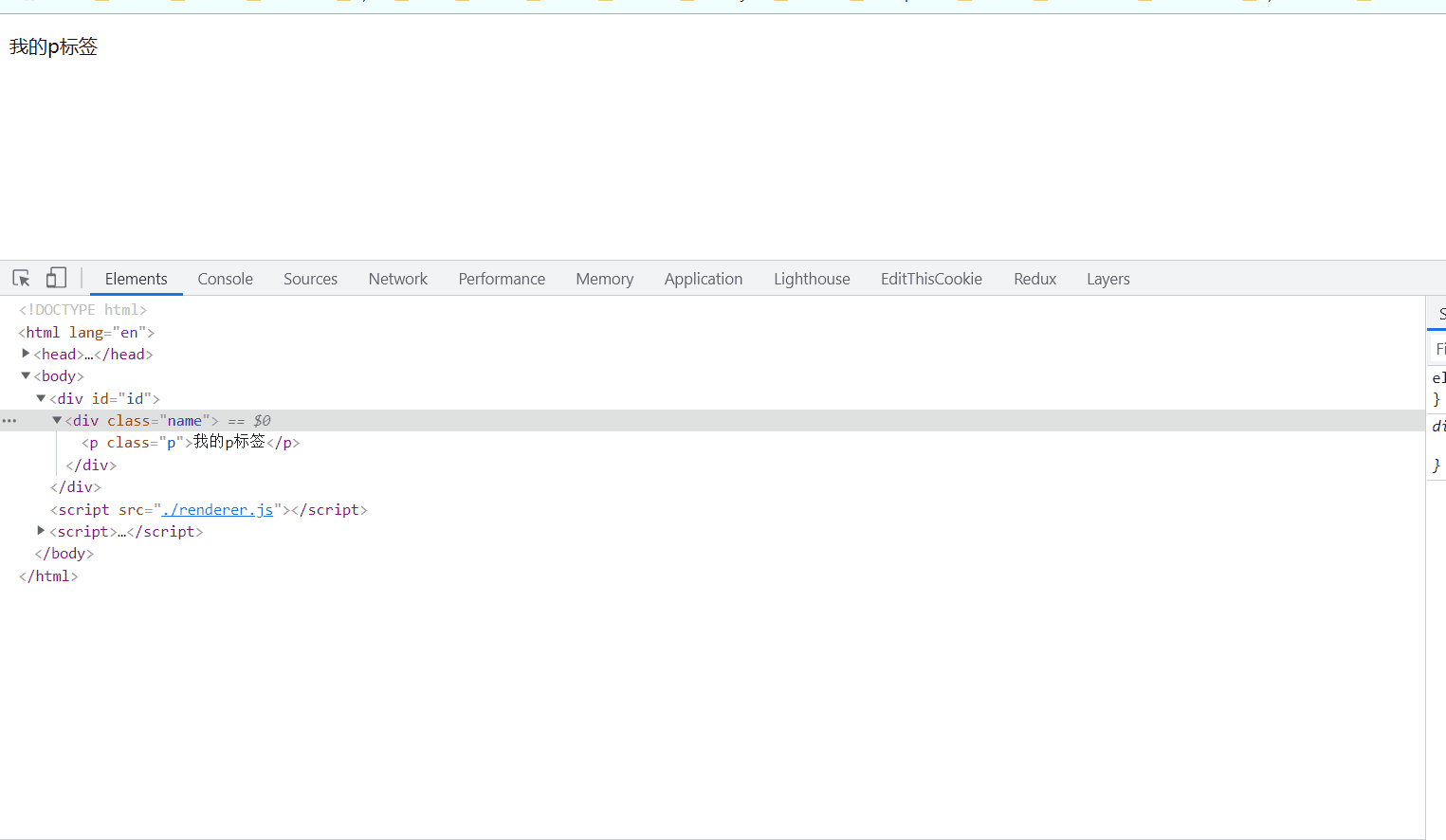The image size is (1446, 840).
Task: Open the three-dots row actions menu
Action: [x=9, y=420]
